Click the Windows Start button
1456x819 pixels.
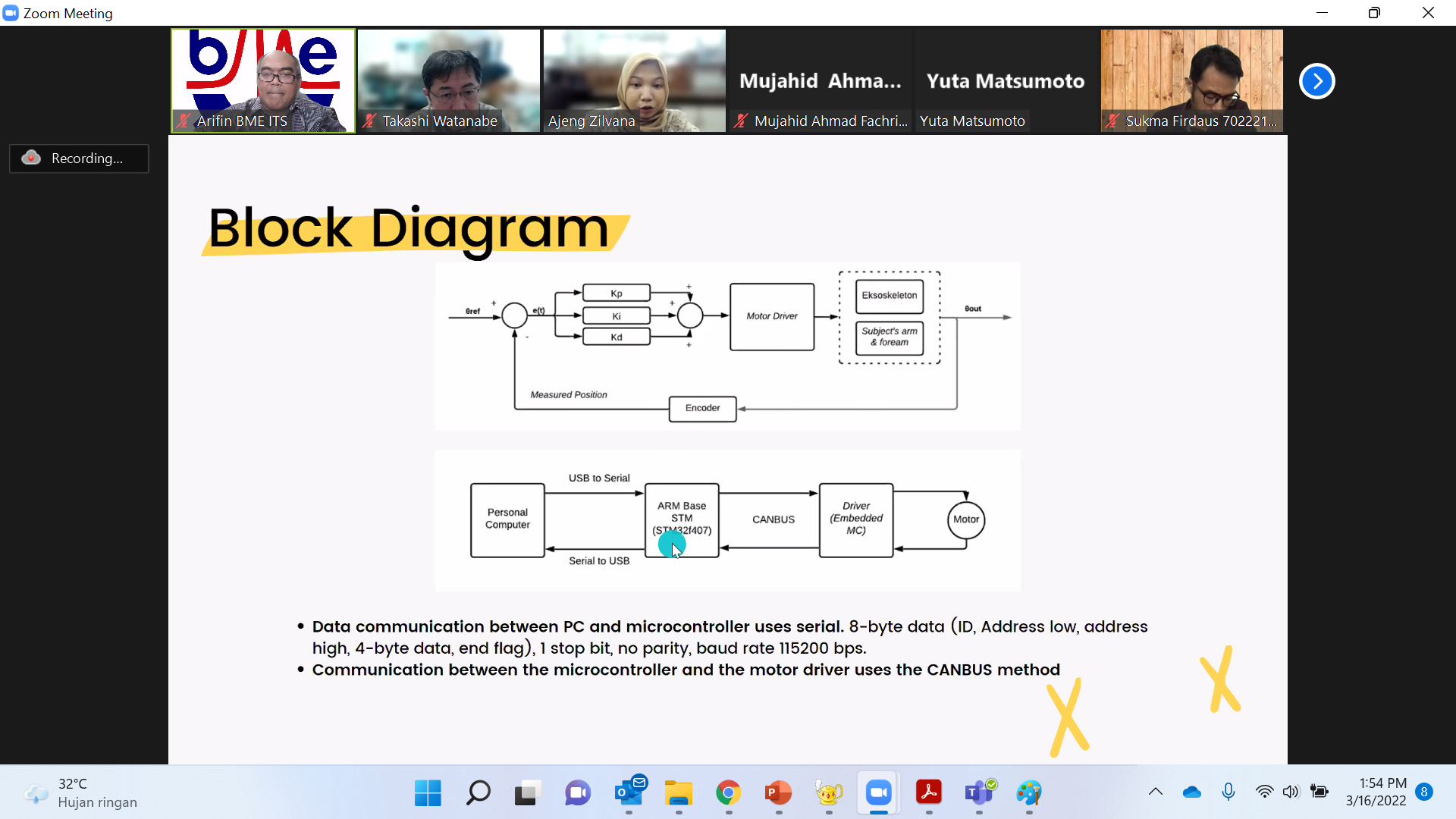click(x=428, y=793)
